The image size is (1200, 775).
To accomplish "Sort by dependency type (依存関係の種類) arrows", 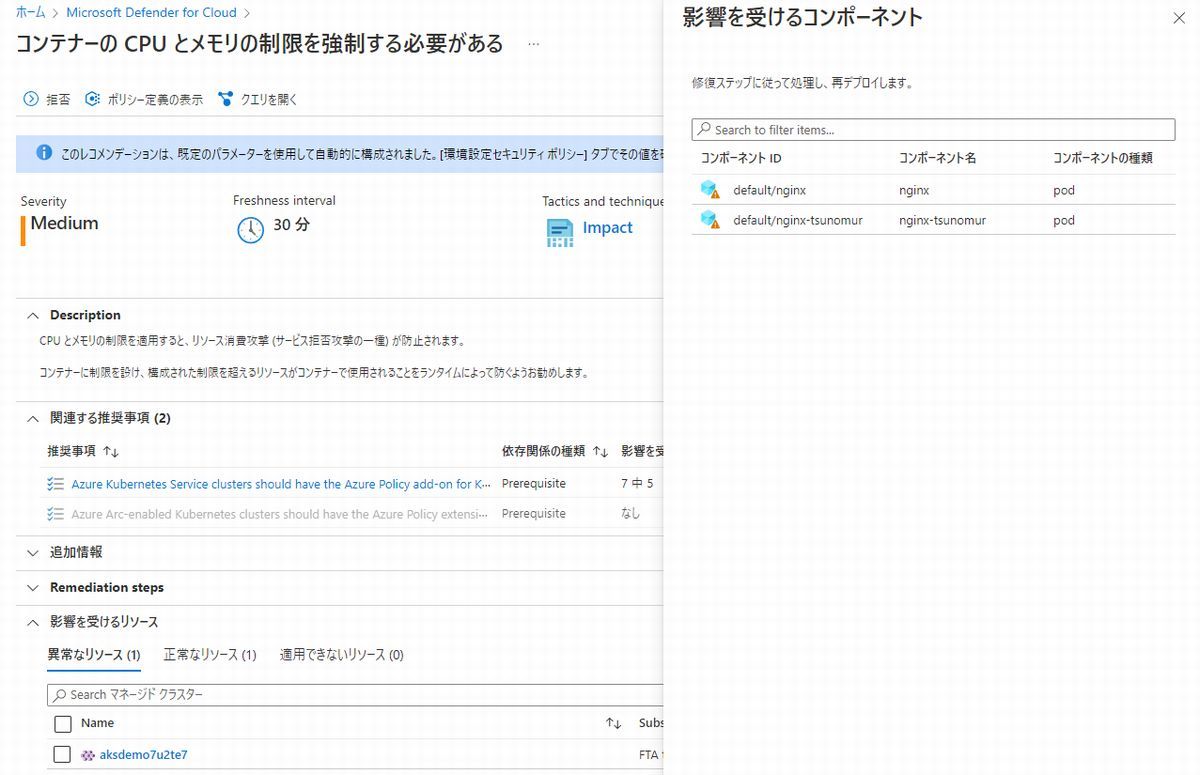I will [600, 452].
